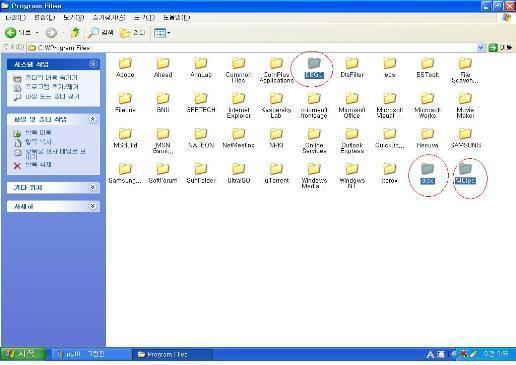Select the Microsoft Office folder
Image resolution: width=516 pixels, height=365 pixels.
(x=352, y=105)
